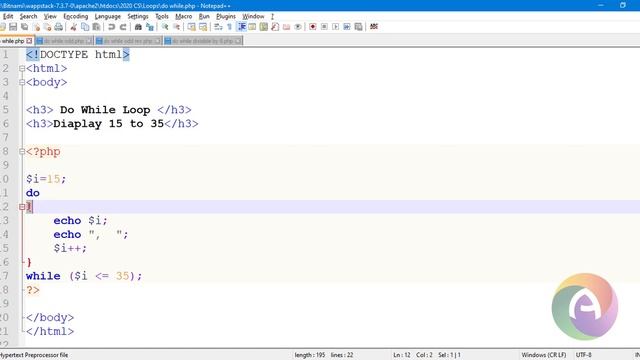The image size is (640, 360).
Task: Click the UTF-8 encoding status field
Action: point(584,355)
